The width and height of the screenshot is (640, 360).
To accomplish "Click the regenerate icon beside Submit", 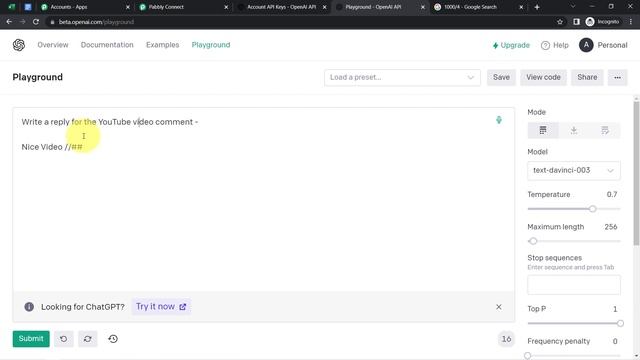I will tap(88, 339).
